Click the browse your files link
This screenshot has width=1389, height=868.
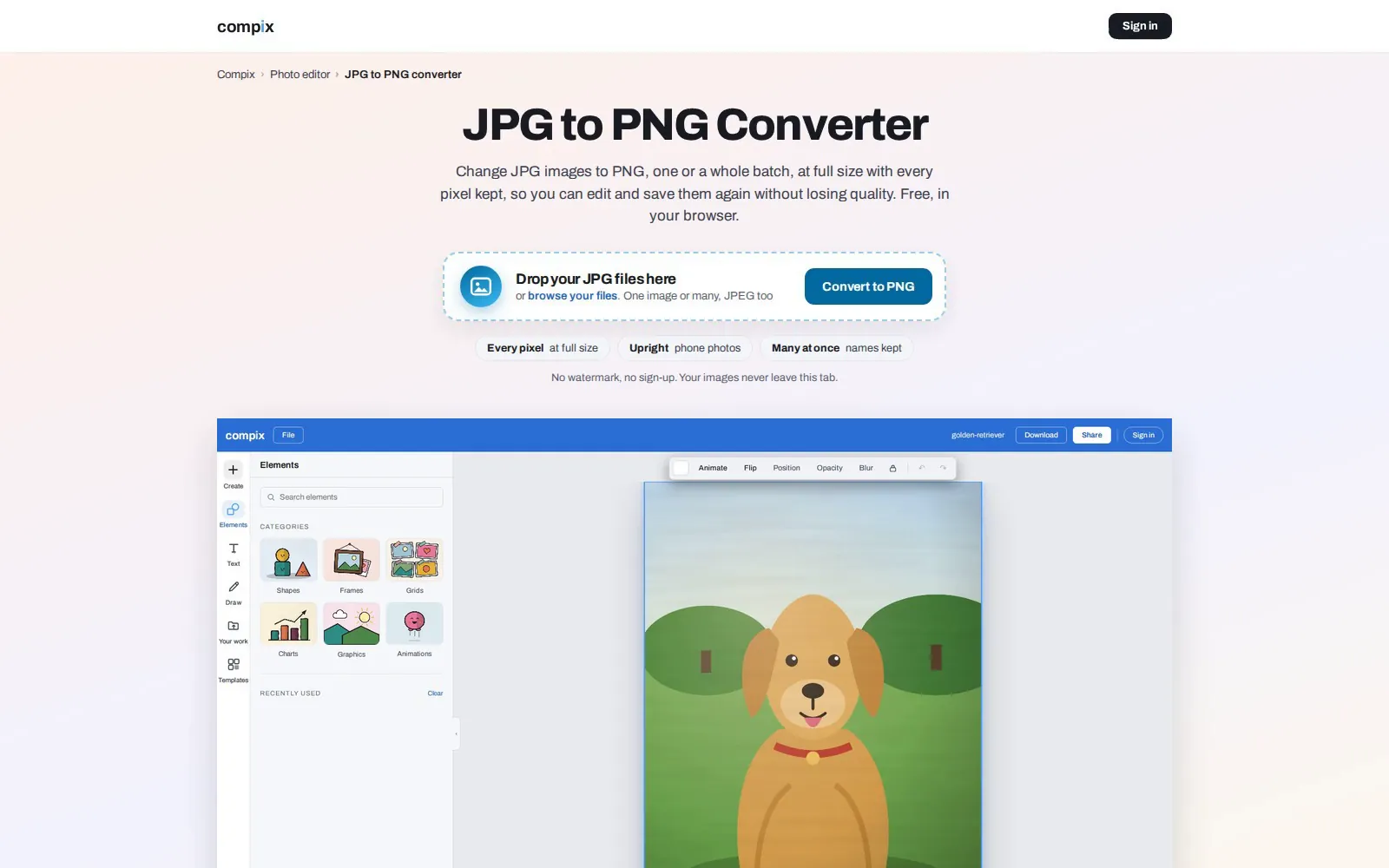coord(572,296)
